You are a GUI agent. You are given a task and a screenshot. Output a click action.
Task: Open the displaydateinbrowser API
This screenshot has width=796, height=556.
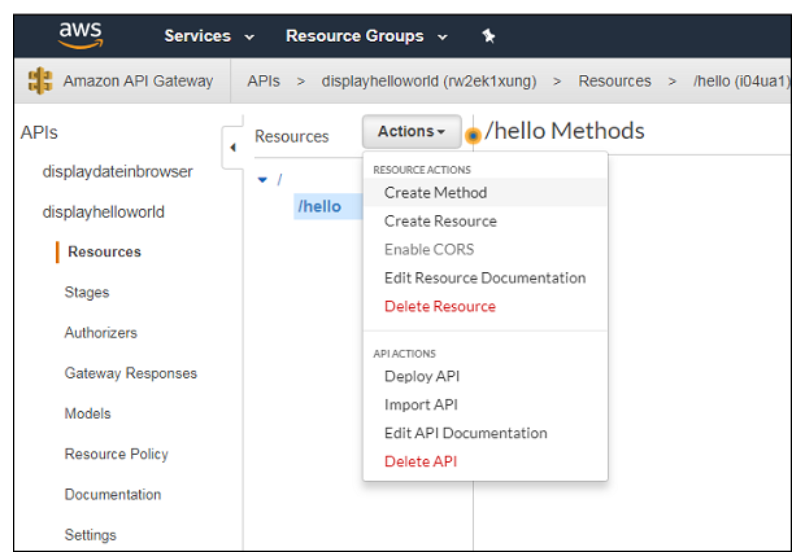(x=117, y=172)
